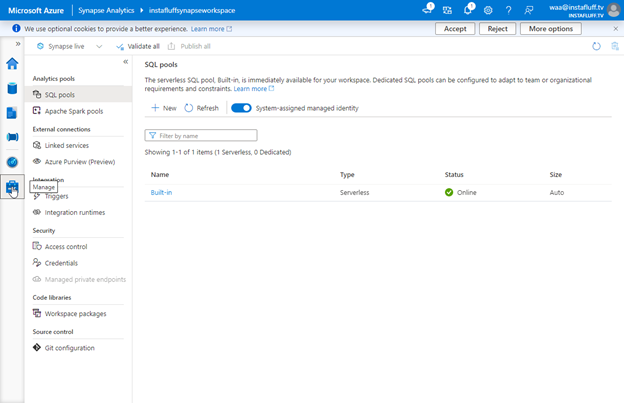624x403 pixels.
Task: Open settings gear icon
Action: point(488,10)
